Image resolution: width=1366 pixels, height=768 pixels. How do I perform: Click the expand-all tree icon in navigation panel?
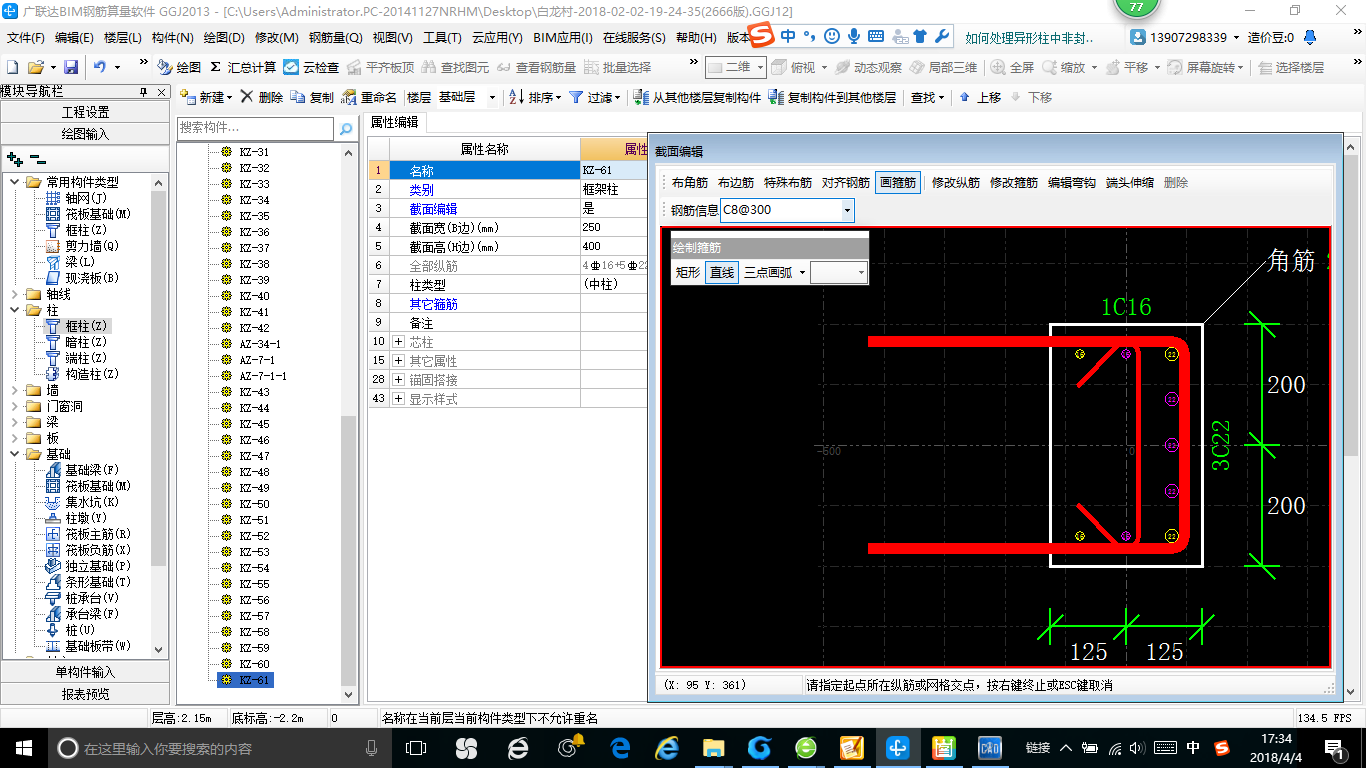[x=14, y=159]
